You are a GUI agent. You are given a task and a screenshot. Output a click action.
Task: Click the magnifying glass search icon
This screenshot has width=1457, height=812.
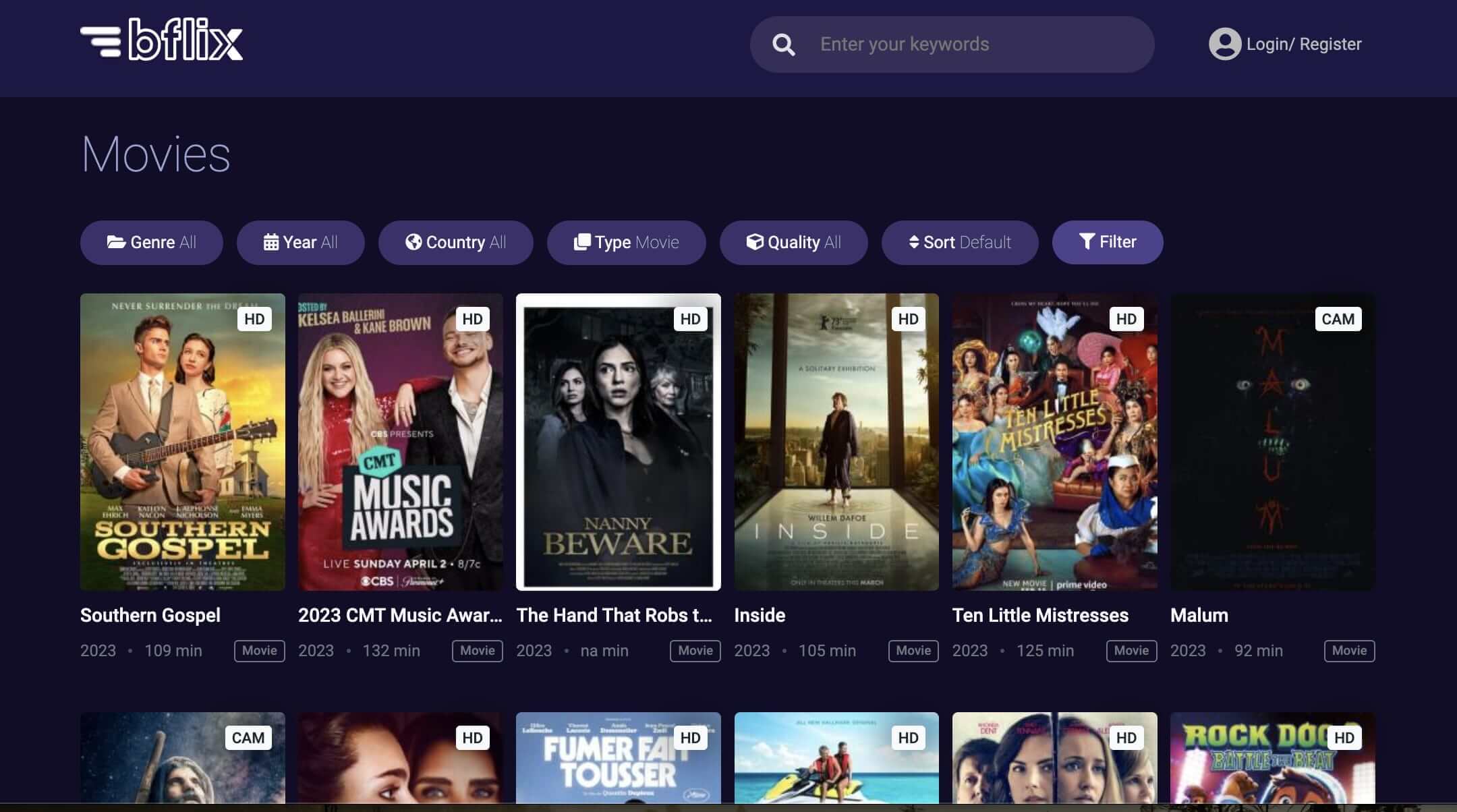click(784, 45)
